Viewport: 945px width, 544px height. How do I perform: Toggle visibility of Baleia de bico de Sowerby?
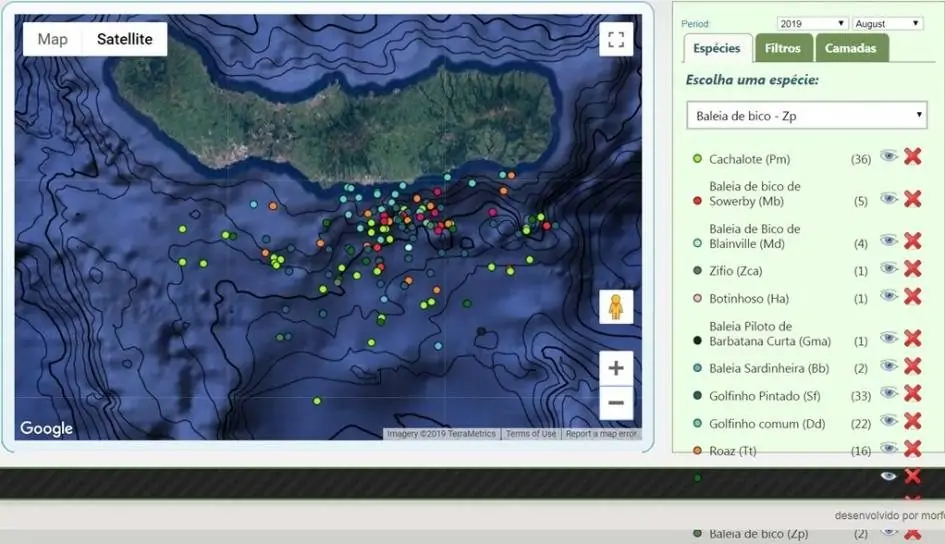[x=888, y=198]
